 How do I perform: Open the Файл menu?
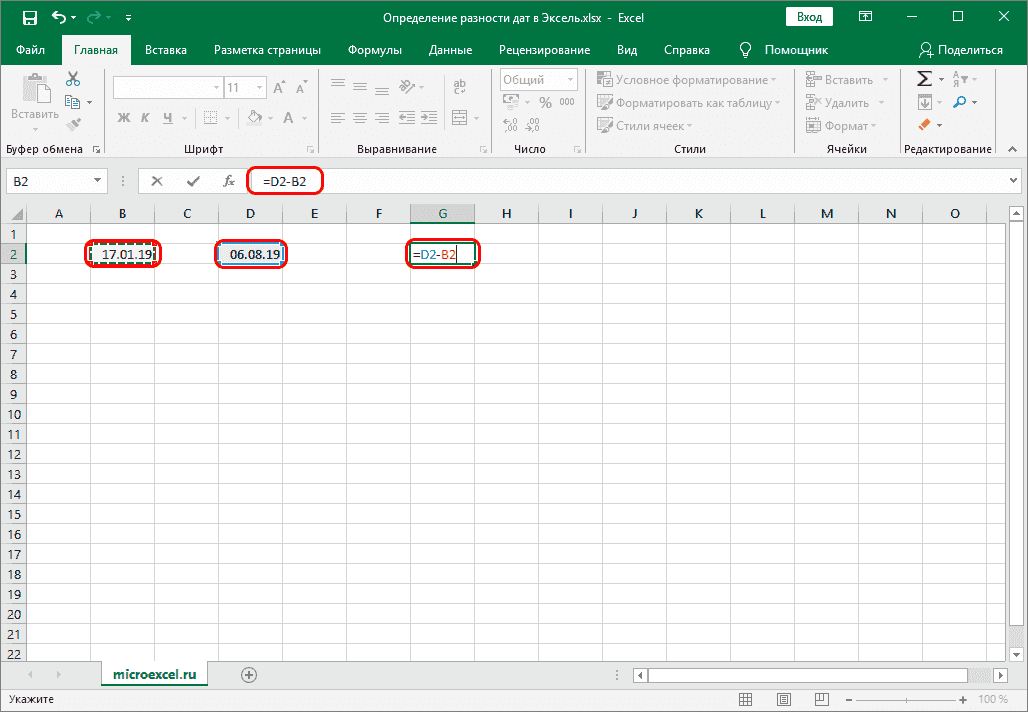pyautogui.click(x=30, y=50)
